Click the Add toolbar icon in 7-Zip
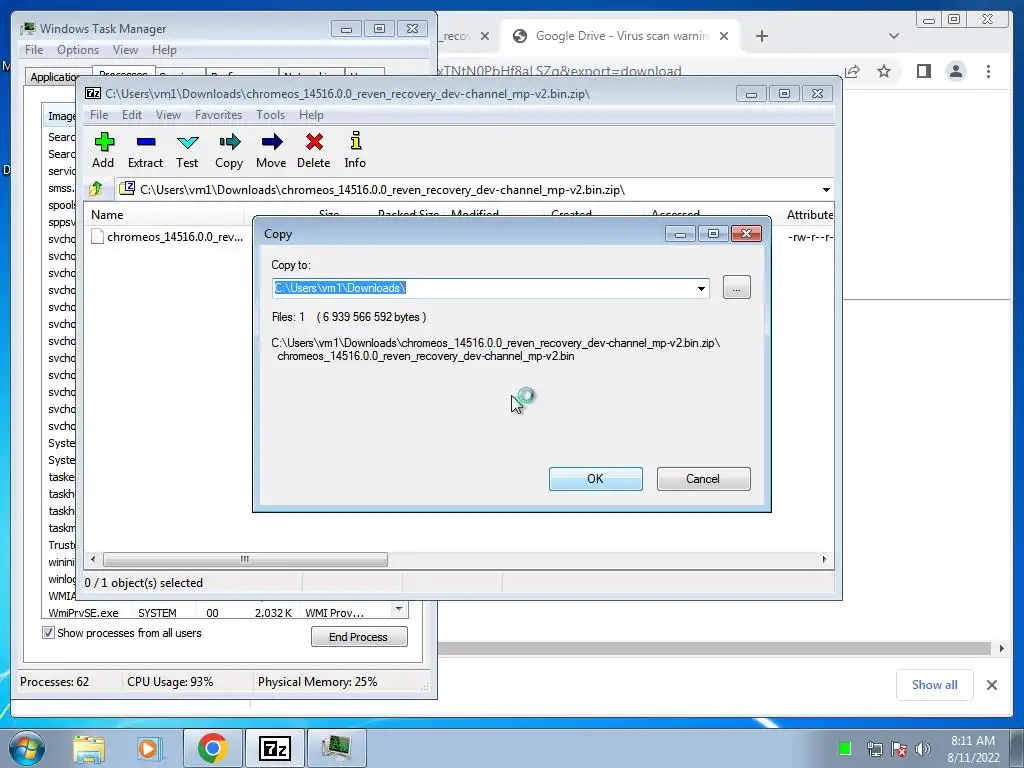The image size is (1024, 768). pos(103,150)
